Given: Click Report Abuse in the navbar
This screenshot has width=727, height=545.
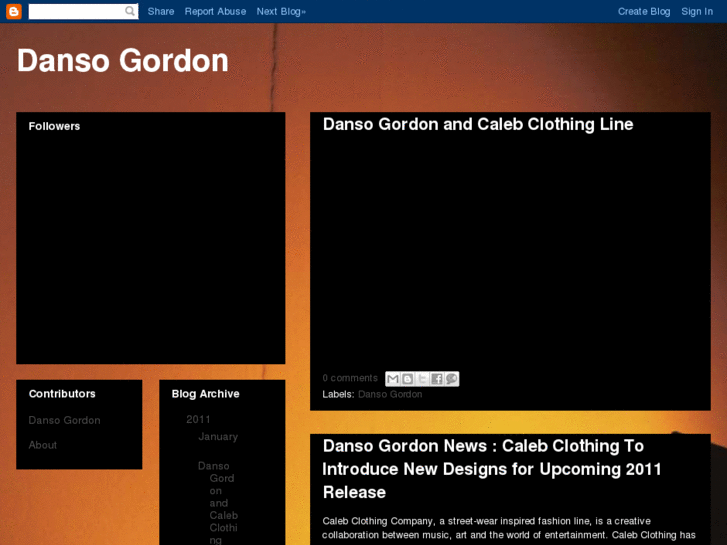Looking at the screenshot, I should (215, 12).
